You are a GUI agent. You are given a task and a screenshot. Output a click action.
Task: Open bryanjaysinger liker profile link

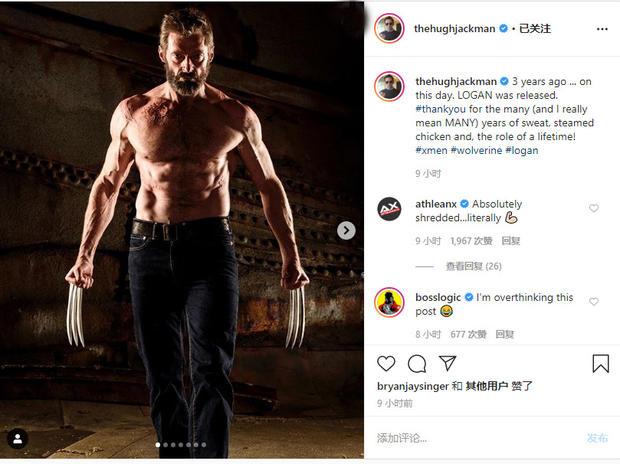point(413,386)
